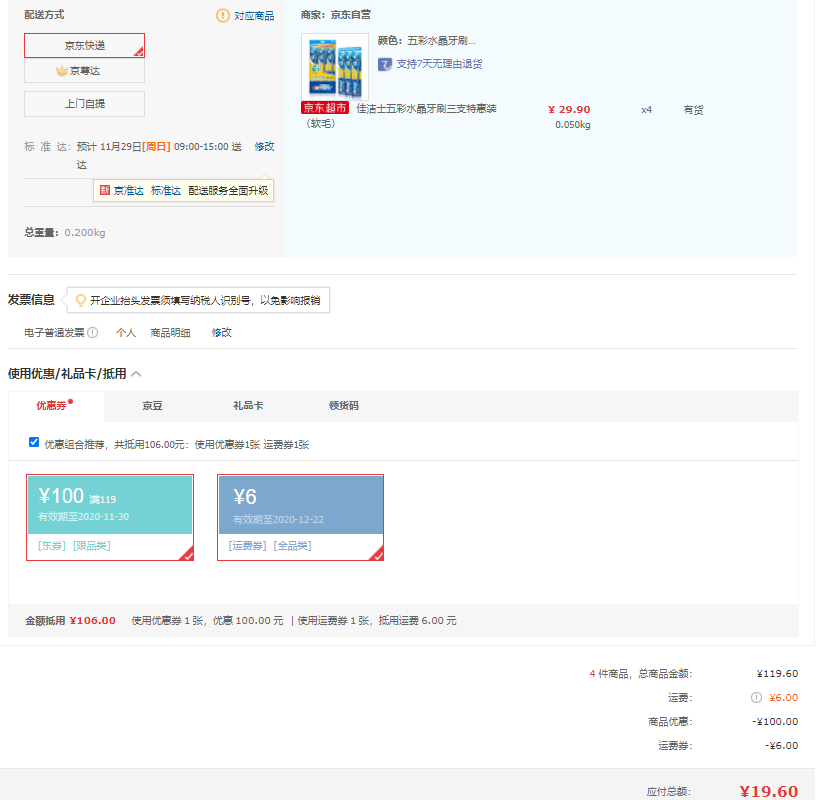Screen dimensions: 839x800
Task: Deselect the ¥100 满119 coupon card
Action: click(x=110, y=517)
